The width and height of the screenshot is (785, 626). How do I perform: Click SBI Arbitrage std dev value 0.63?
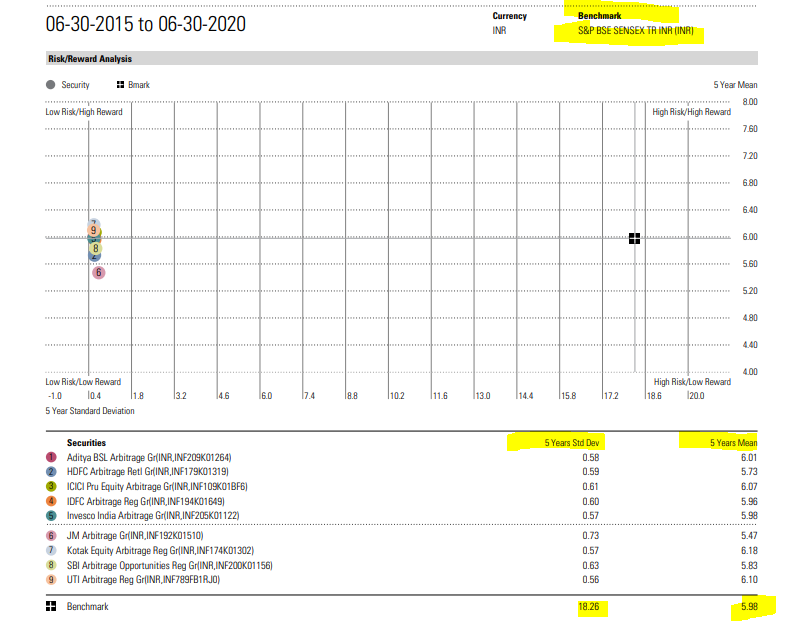coord(591,565)
